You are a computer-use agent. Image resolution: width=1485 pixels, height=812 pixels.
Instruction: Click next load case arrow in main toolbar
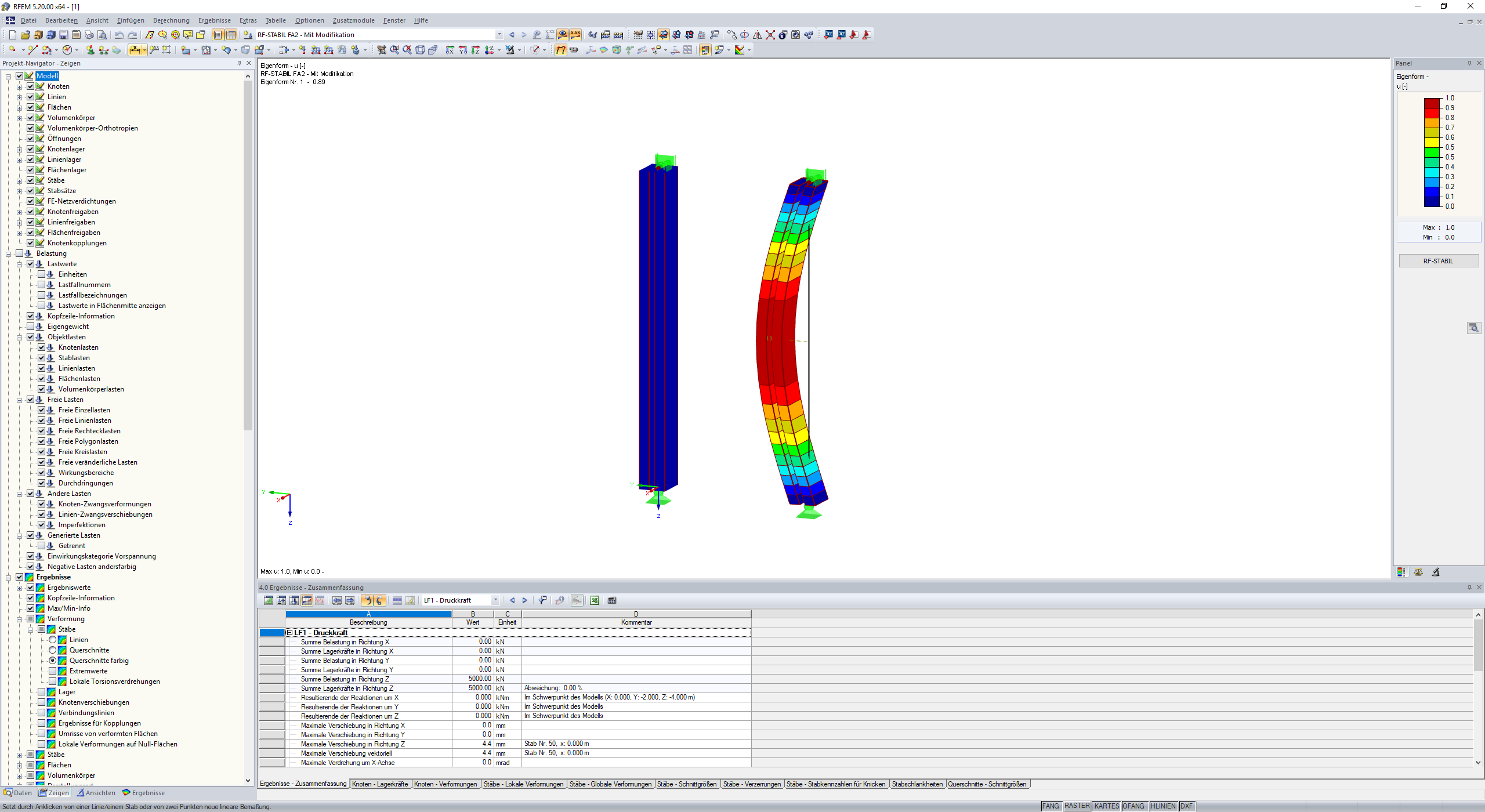point(524,35)
